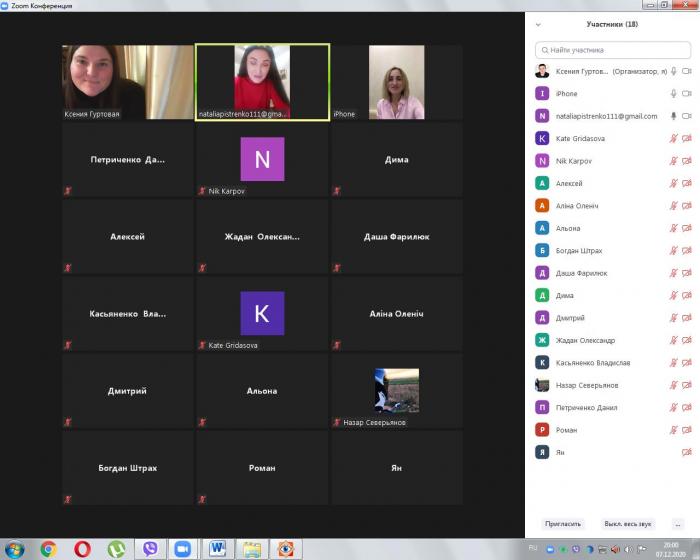Click the muted microphone icon for Kate Gridasova
Image resolution: width=700 pixels, height=560 pixels.
[x=673, y=138]
